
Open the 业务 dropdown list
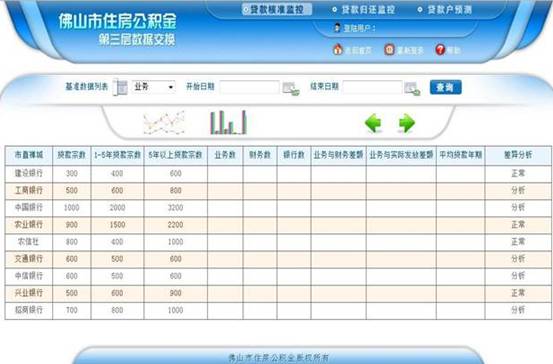click(153, 87)
